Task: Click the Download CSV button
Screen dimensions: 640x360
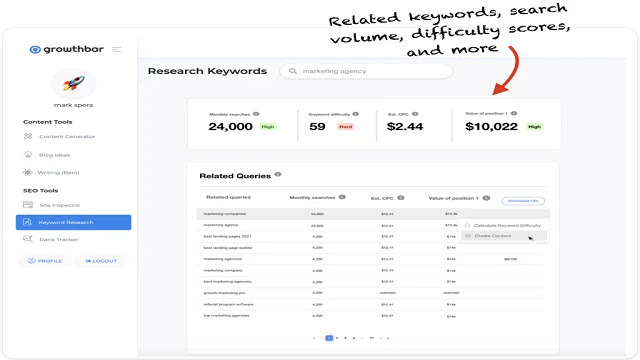Action: point(523,201)
